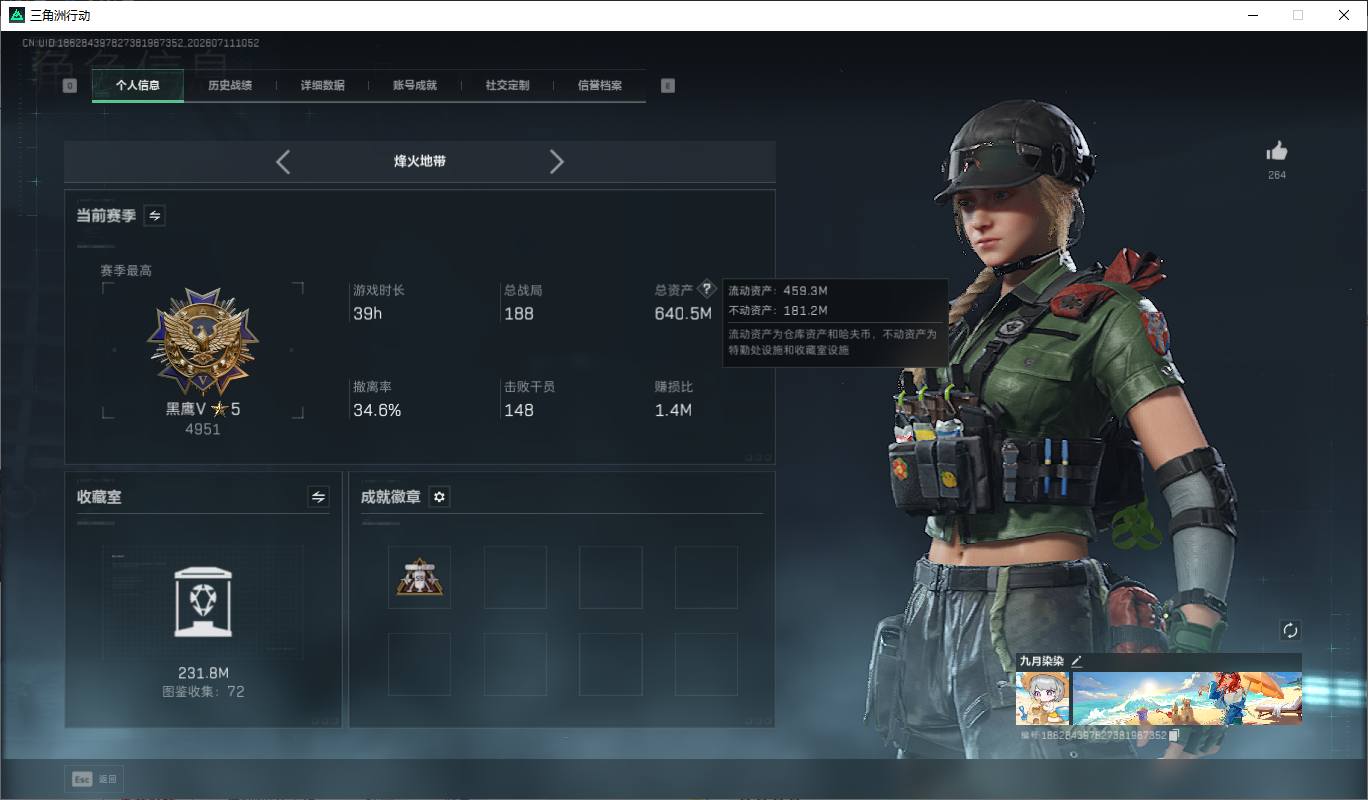Switch to the 历史战绩 tab

click(230, 86)
